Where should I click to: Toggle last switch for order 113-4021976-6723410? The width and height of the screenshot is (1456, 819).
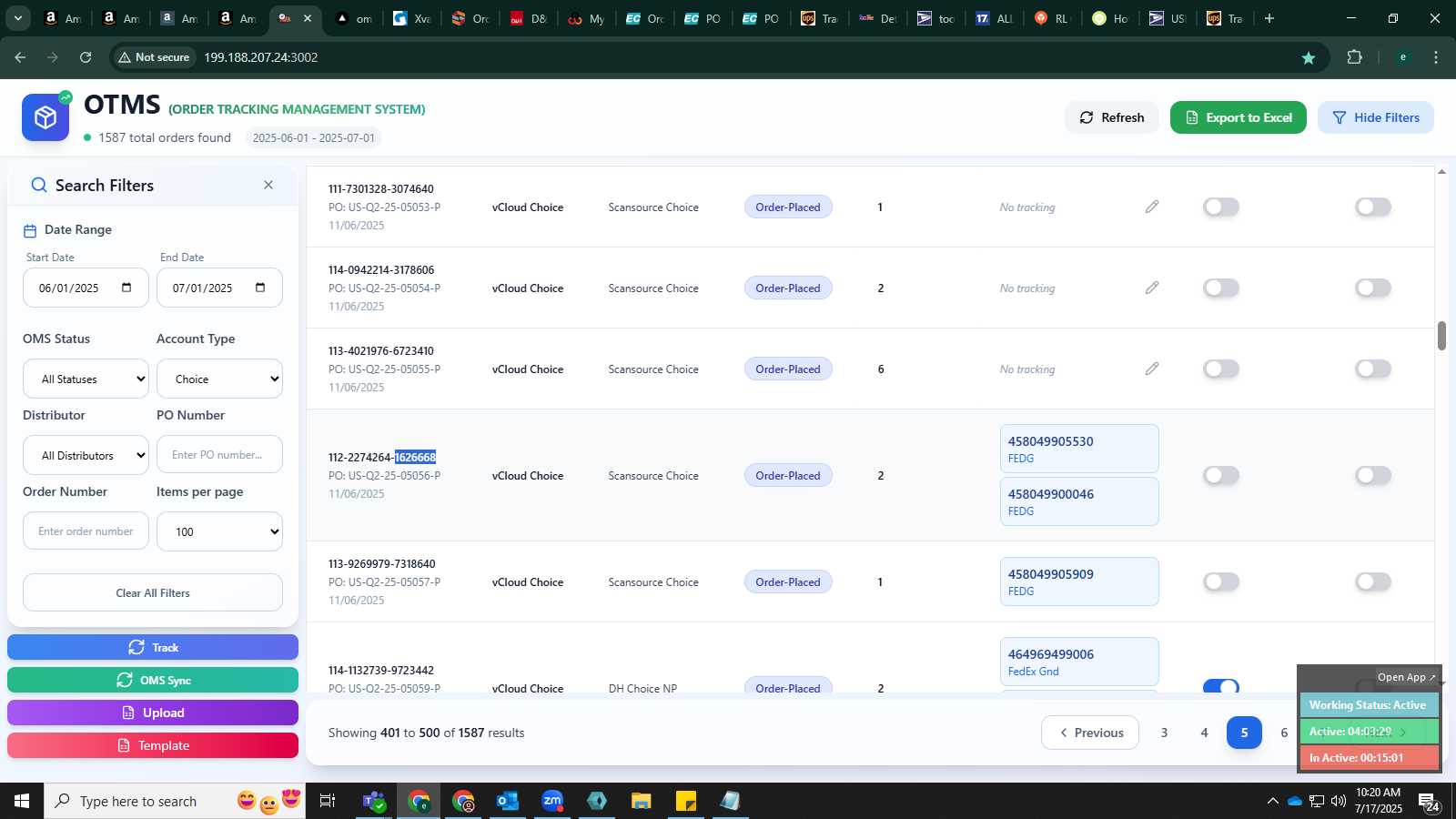(1373, 369)
